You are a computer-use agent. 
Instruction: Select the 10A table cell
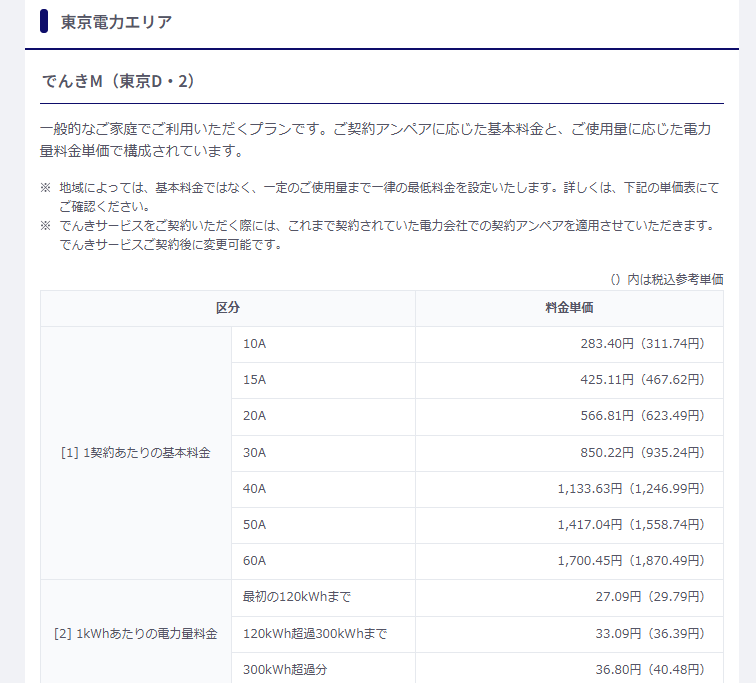[x=323, y=344]
